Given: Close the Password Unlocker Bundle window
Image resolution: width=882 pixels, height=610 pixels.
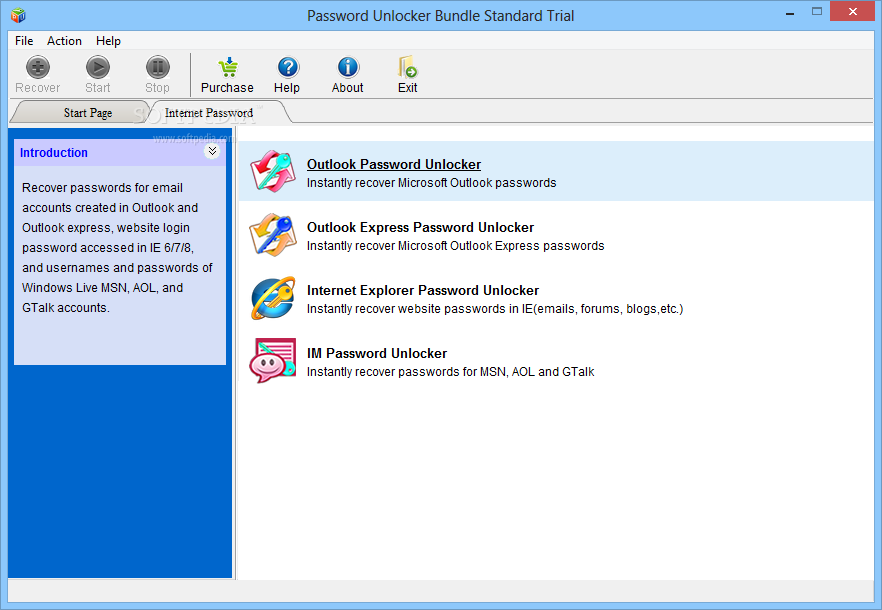Looking at the screenshot, I should click(x=853, y=12).
